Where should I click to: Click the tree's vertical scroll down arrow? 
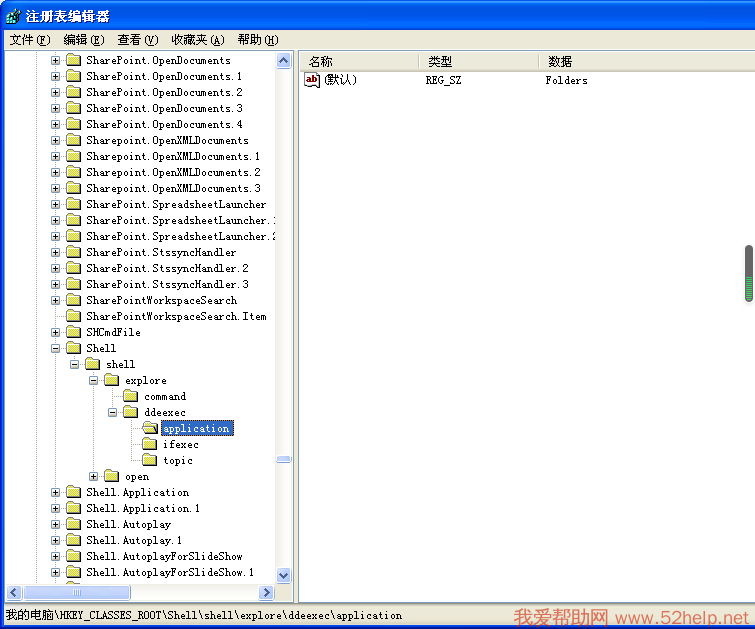click(x=283, y=575)
